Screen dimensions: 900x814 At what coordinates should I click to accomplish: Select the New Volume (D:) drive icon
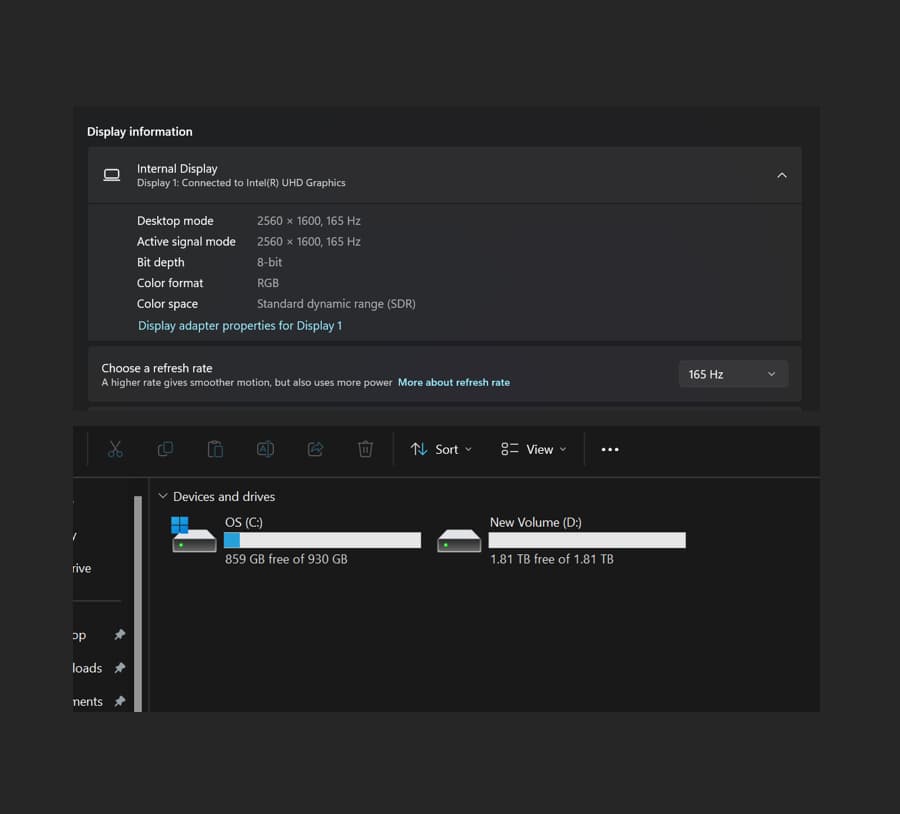[459, 540]
